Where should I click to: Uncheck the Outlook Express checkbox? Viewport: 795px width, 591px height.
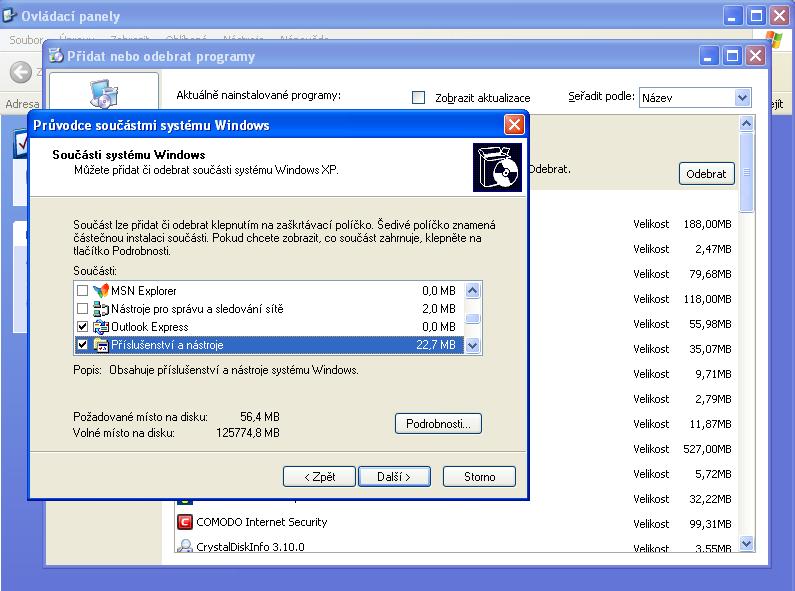(x=82, y=327)
